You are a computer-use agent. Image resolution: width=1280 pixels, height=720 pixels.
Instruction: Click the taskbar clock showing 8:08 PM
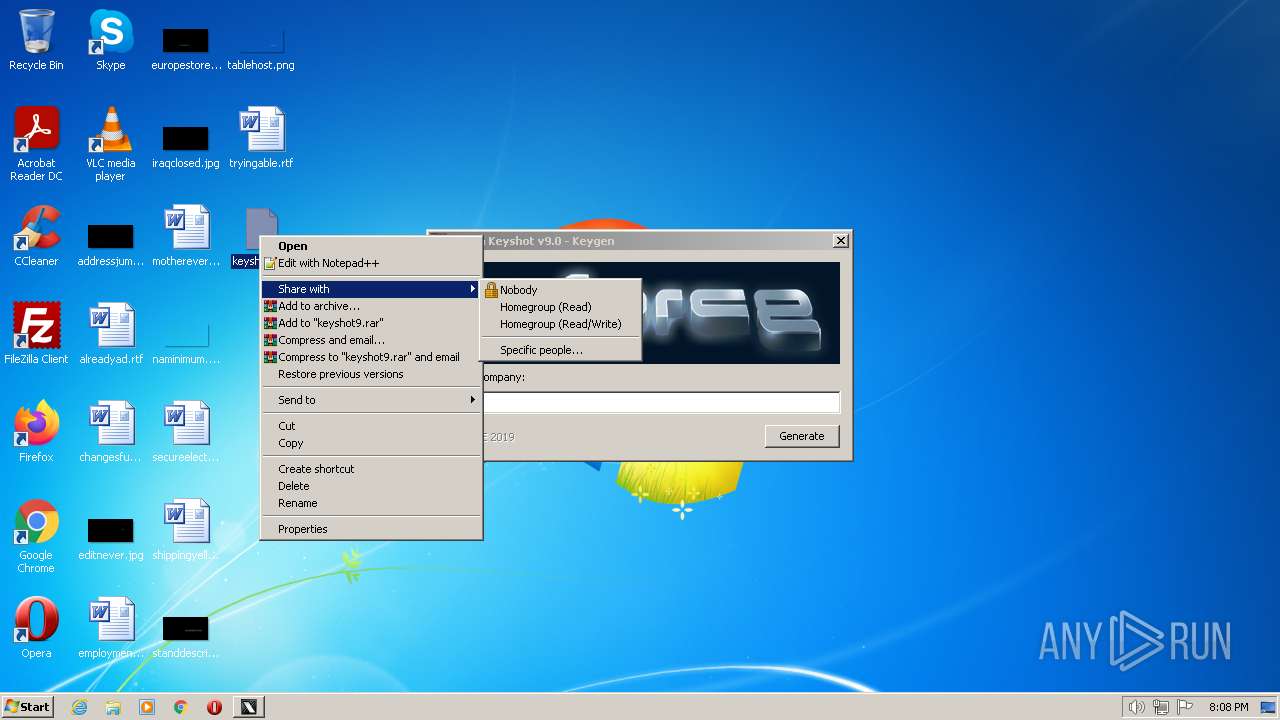(x=1228, y=707)
